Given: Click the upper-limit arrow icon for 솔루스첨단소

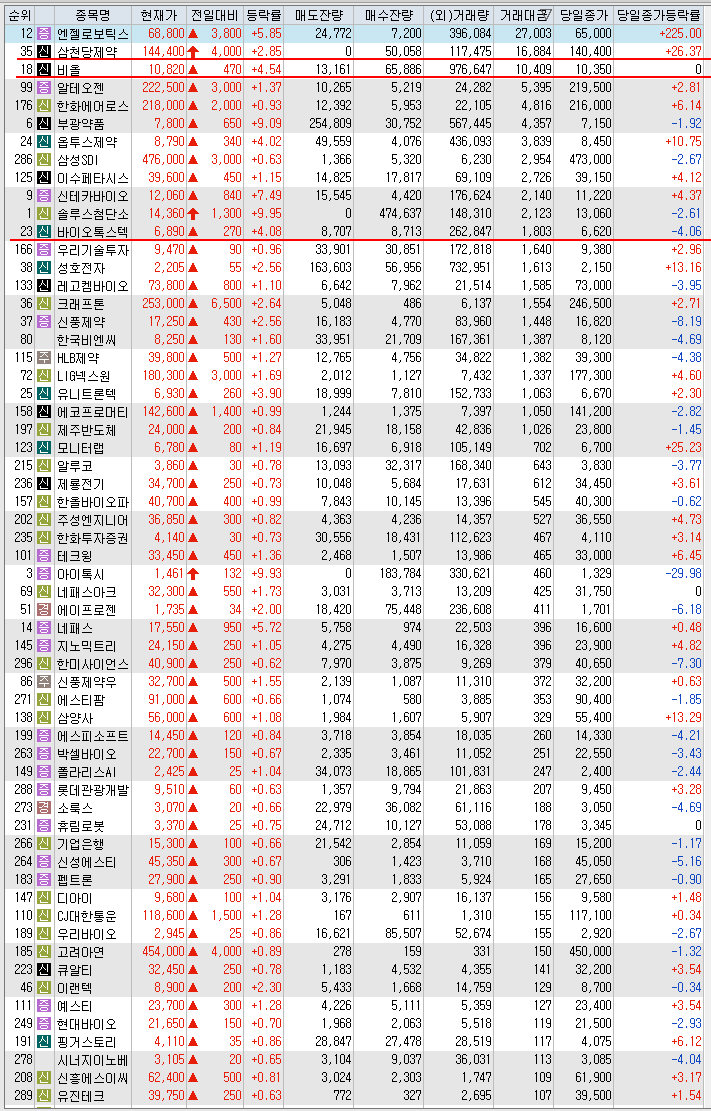Looking at the screenshot, I should (193, 213).
